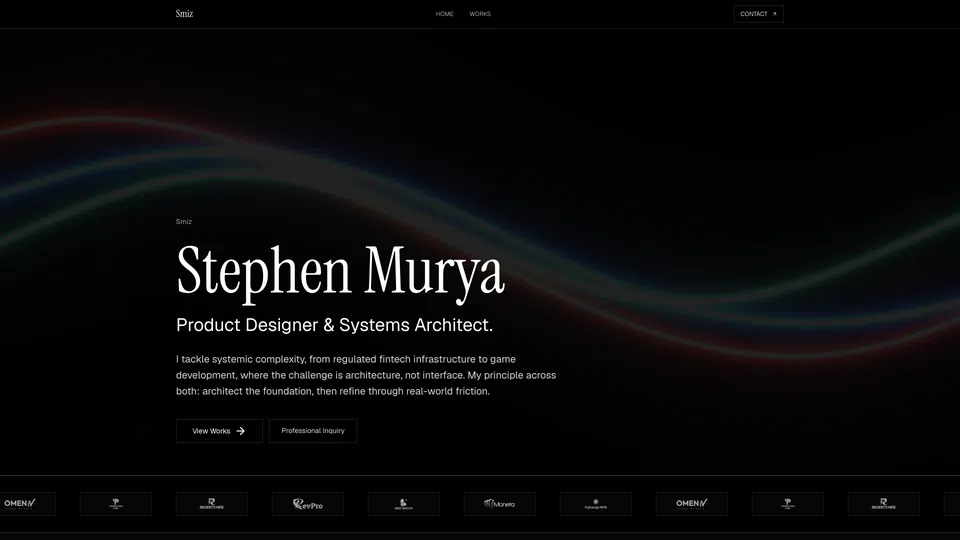Image resolution: width=960 pixels, height=540 pixels.
Task: Select the Moneta logo tile
Action: [x=500, y=504]
